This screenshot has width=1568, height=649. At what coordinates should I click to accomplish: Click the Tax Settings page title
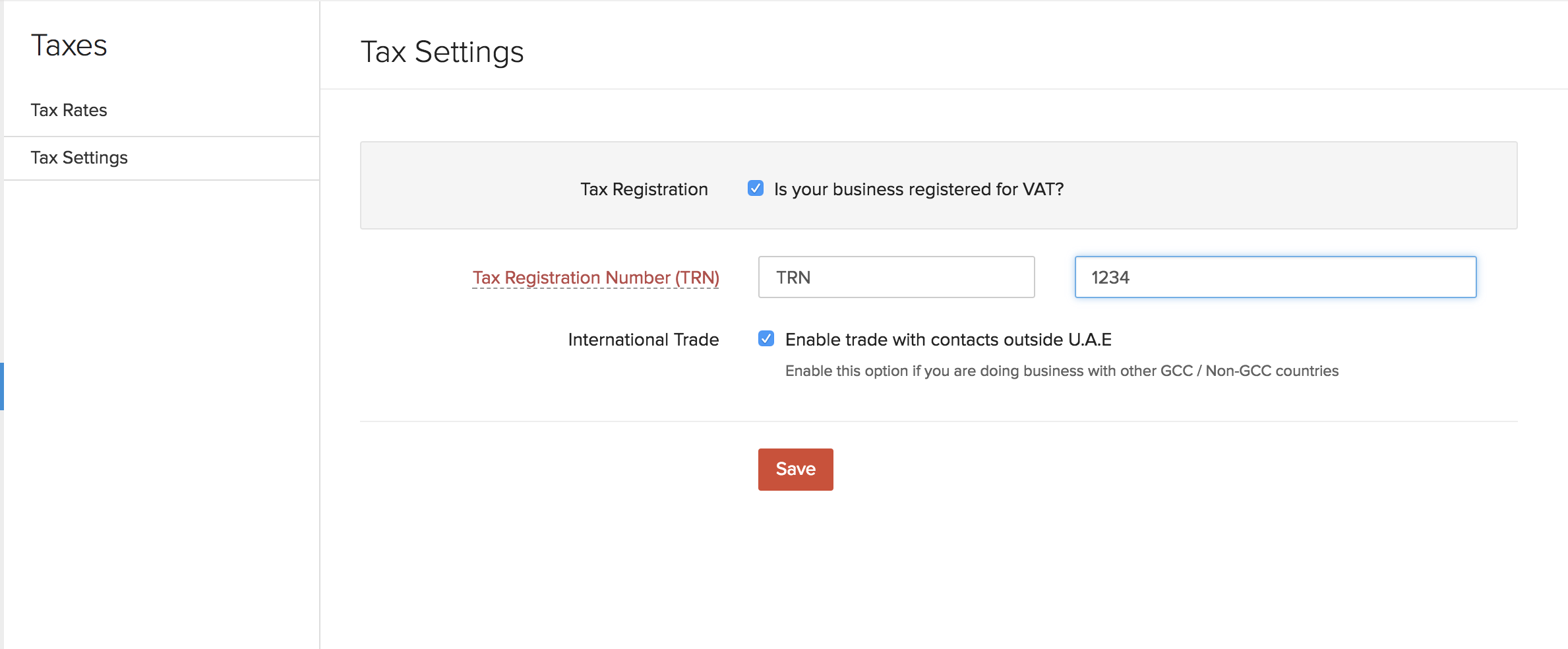pos(442,51)
